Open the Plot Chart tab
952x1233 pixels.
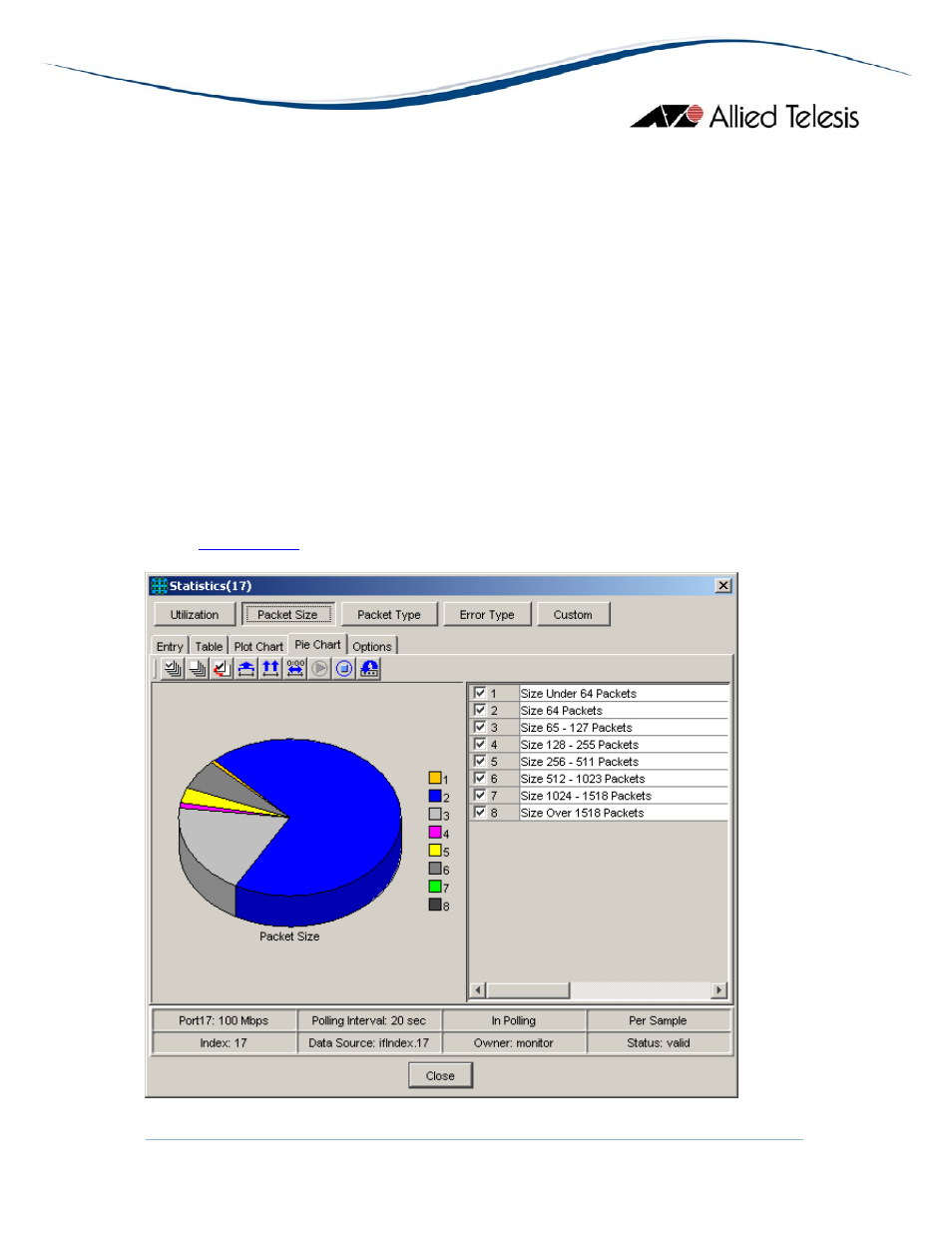click(x=258, y=647)
